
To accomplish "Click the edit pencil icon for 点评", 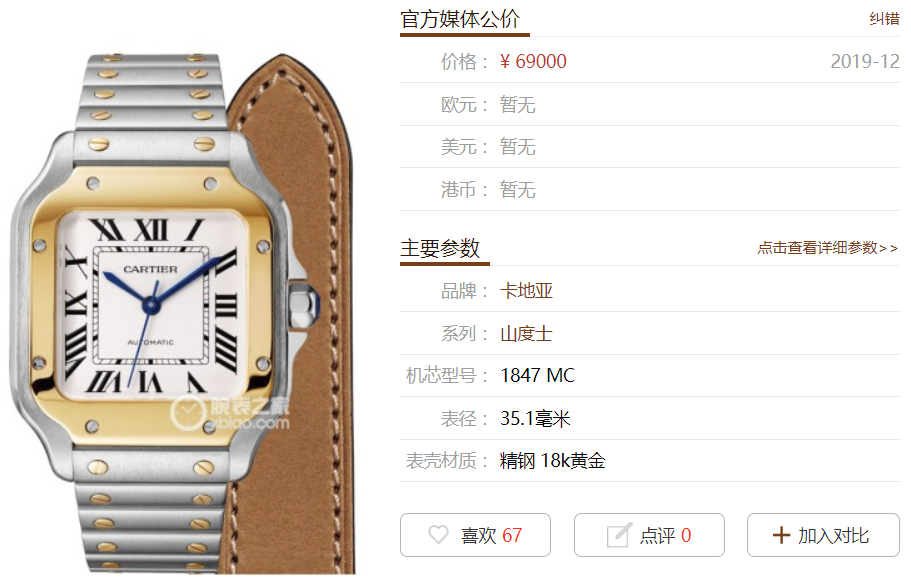I will 619,534.
